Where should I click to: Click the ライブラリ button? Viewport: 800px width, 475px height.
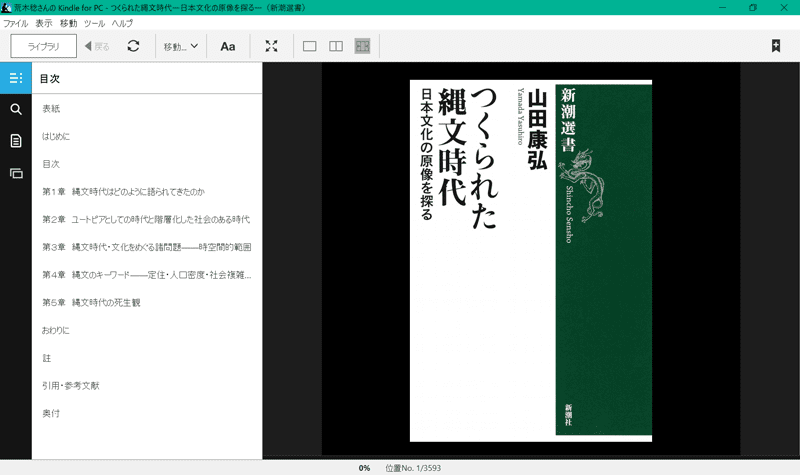click(x=44, y=46)
